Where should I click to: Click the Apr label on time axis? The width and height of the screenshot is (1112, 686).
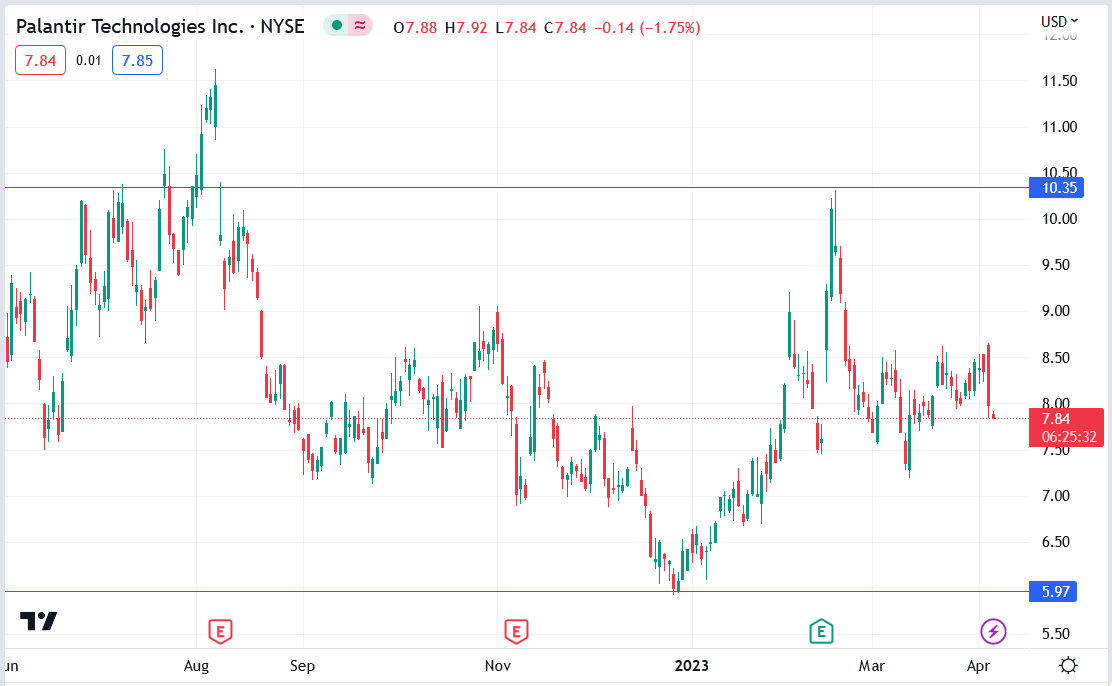[978, 665]
